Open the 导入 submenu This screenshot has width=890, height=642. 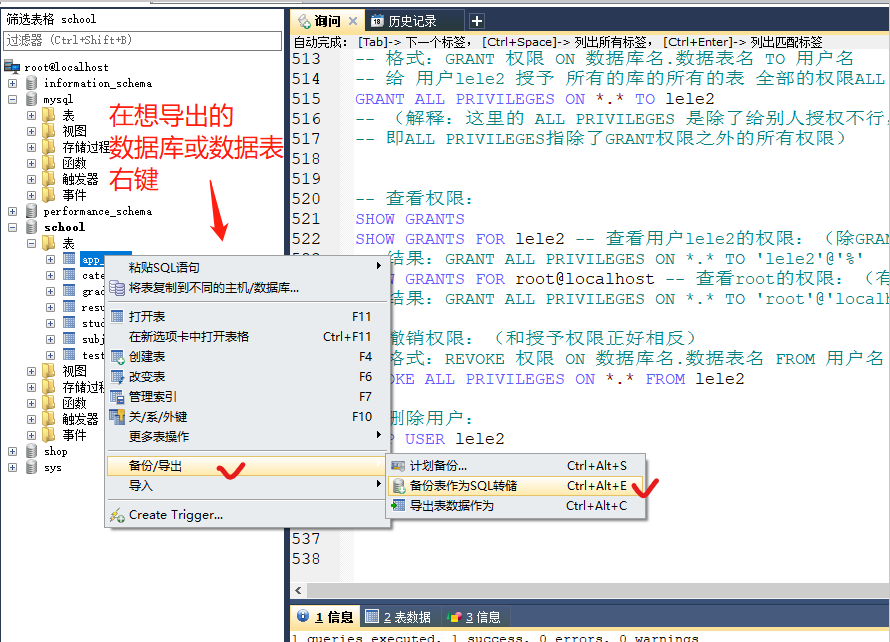point(246,486)
